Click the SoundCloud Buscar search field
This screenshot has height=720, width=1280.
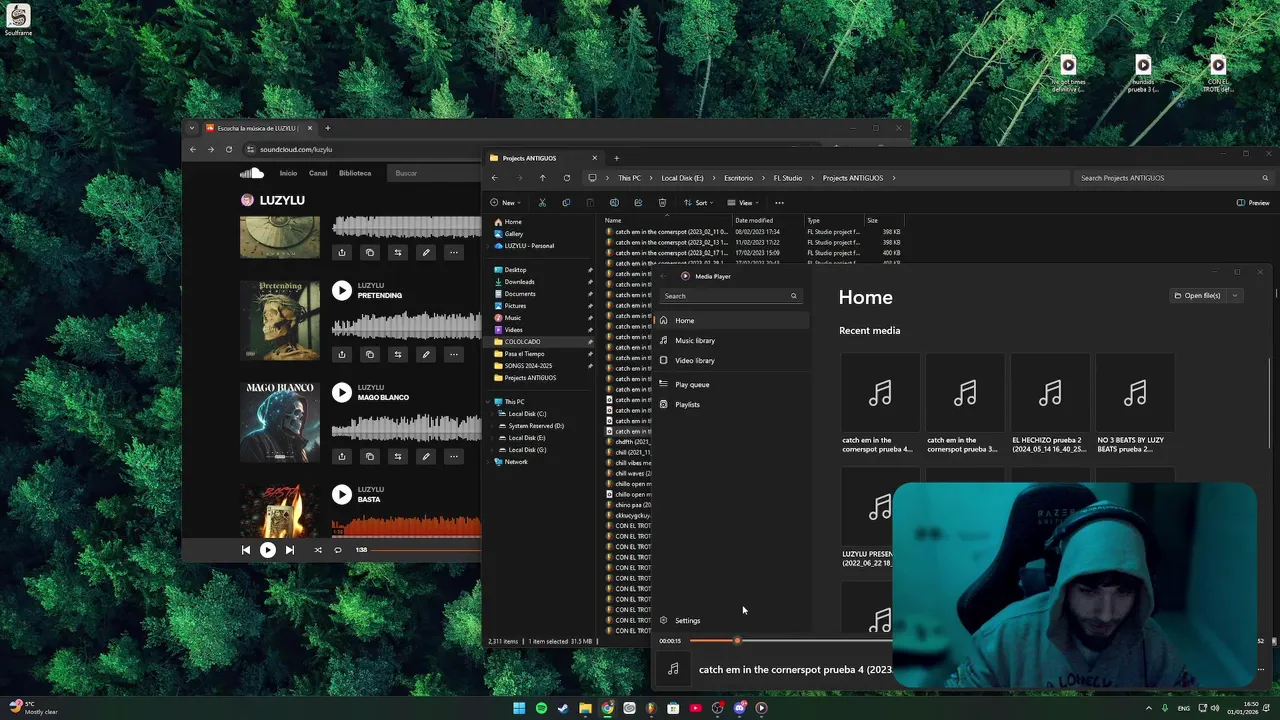[x=435, y=173]
